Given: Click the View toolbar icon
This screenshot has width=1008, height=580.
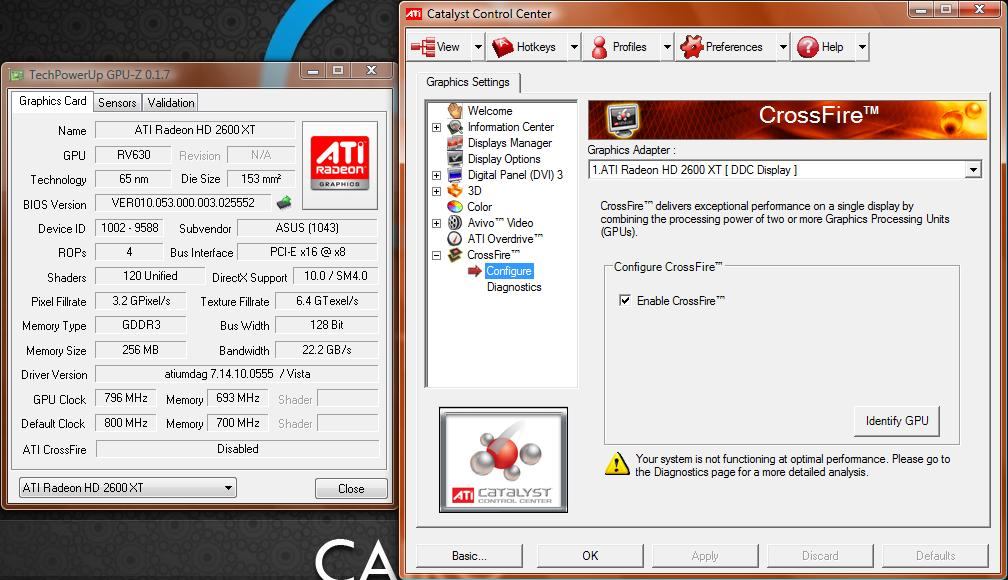Looking at the screenshot, I should pyautogui.click(x=423, y=47).
